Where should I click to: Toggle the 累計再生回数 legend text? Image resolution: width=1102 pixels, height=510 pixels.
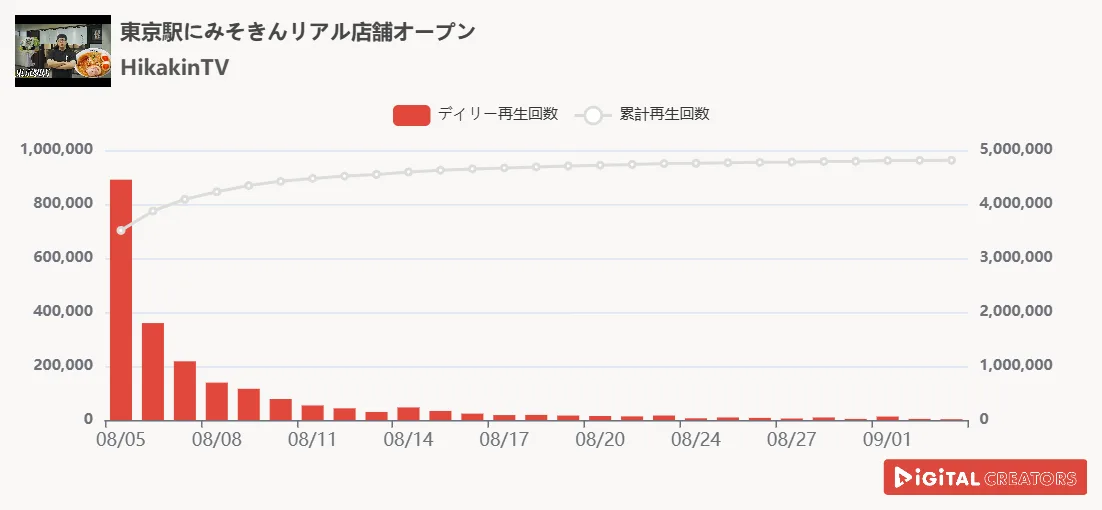pyautogui.click(x=664, y=114)
